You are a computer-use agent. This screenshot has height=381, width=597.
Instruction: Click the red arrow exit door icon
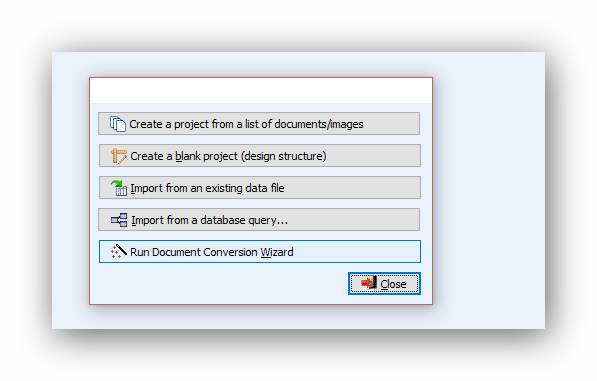click(369, 283)
